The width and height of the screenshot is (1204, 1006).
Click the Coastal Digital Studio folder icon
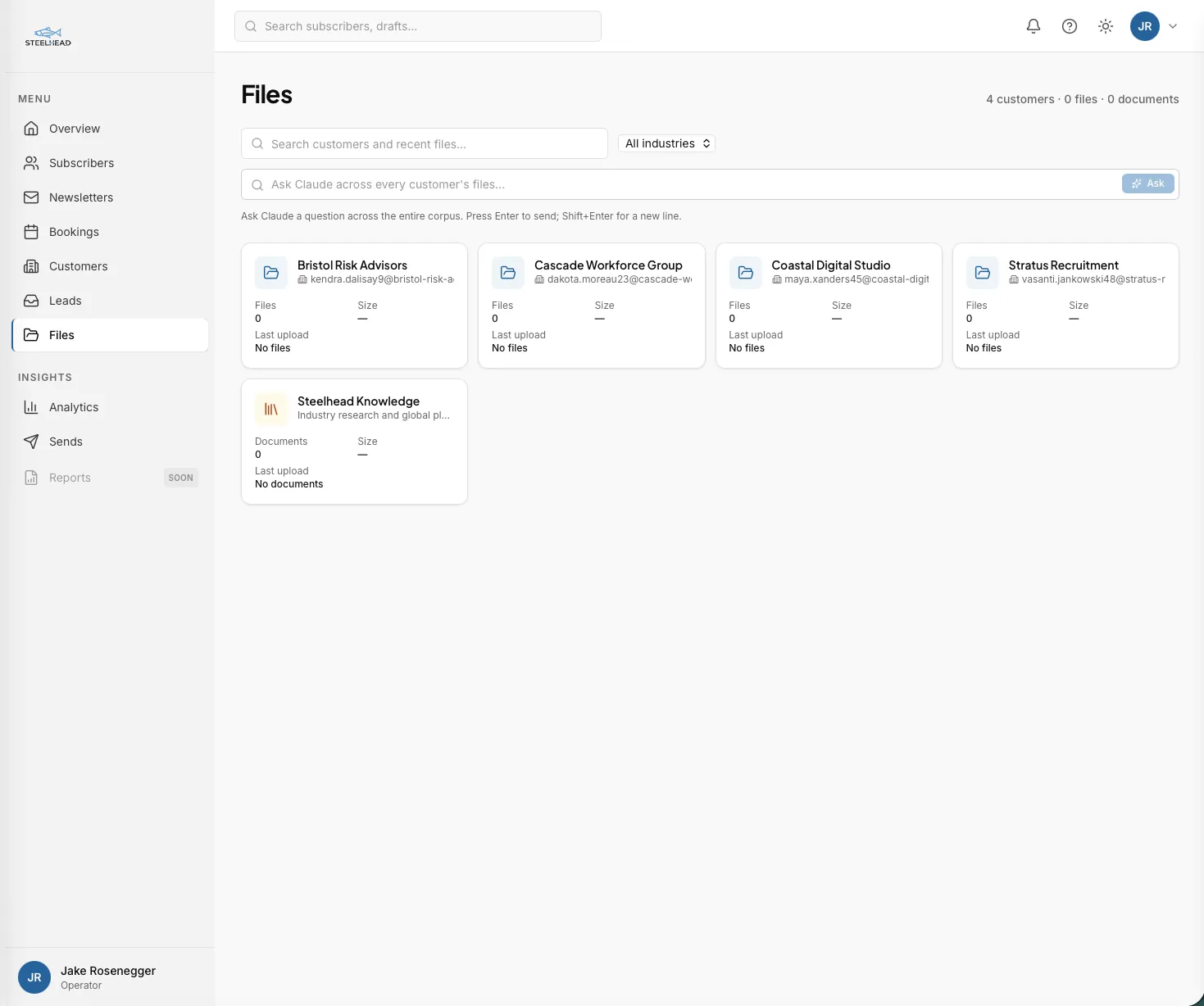(746, 273)
